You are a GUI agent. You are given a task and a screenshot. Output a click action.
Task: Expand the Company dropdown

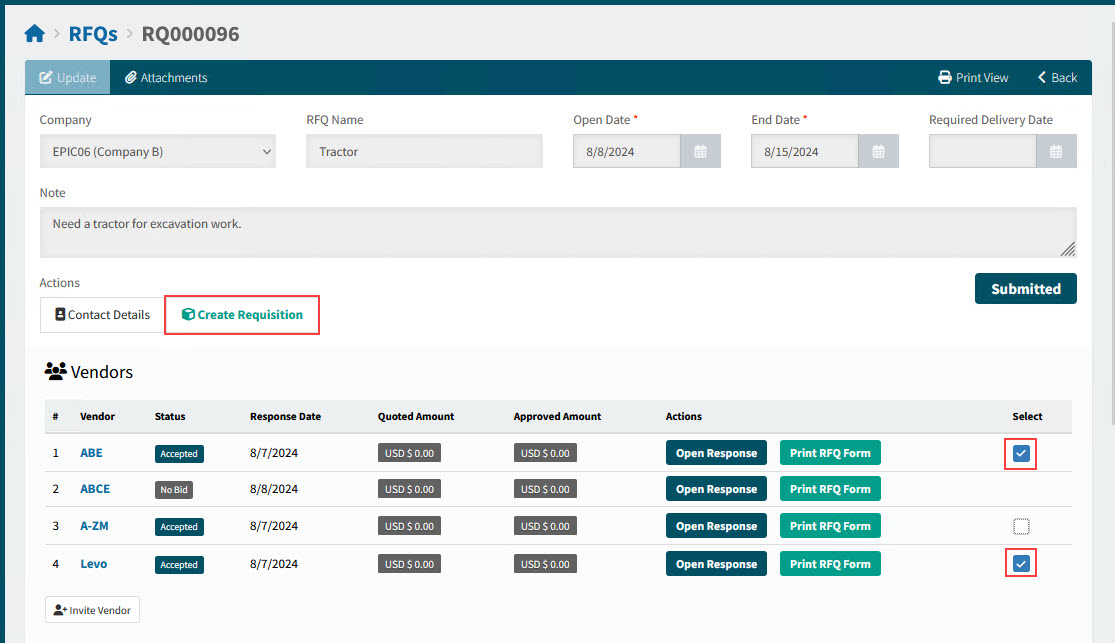coord(158,152)
